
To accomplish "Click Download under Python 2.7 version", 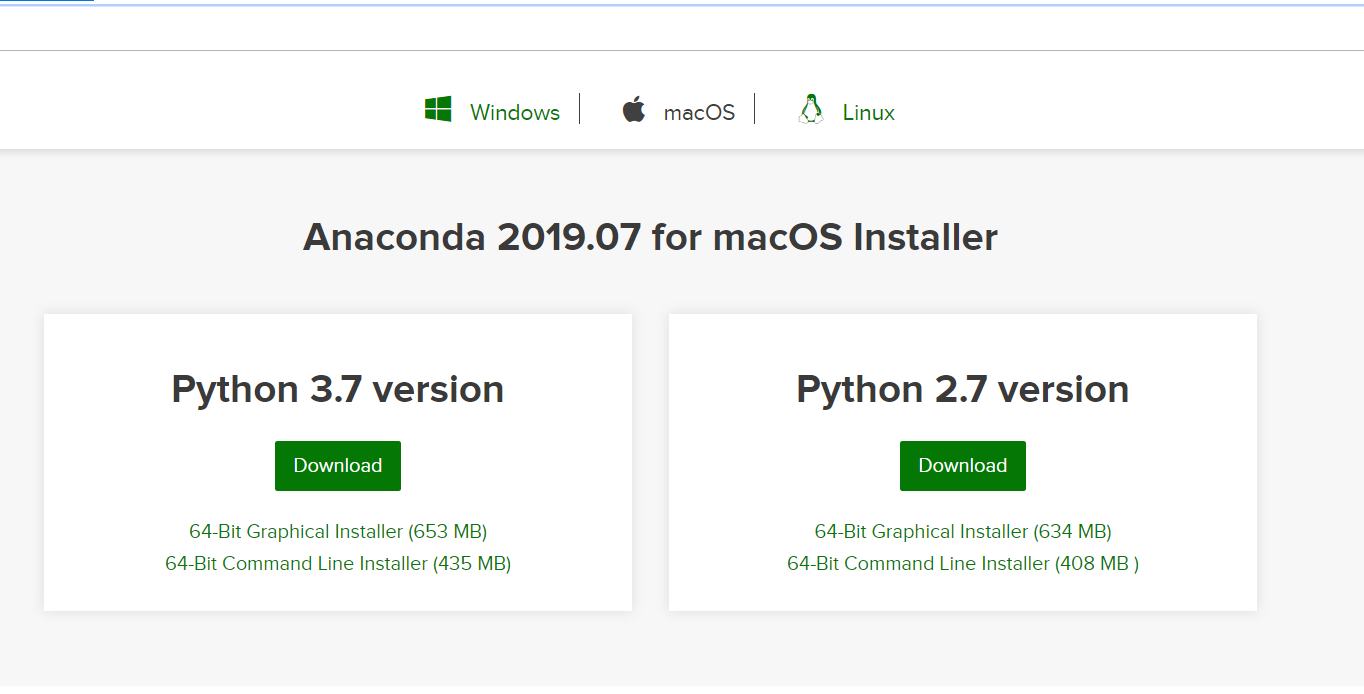I will tap(962, 465).
